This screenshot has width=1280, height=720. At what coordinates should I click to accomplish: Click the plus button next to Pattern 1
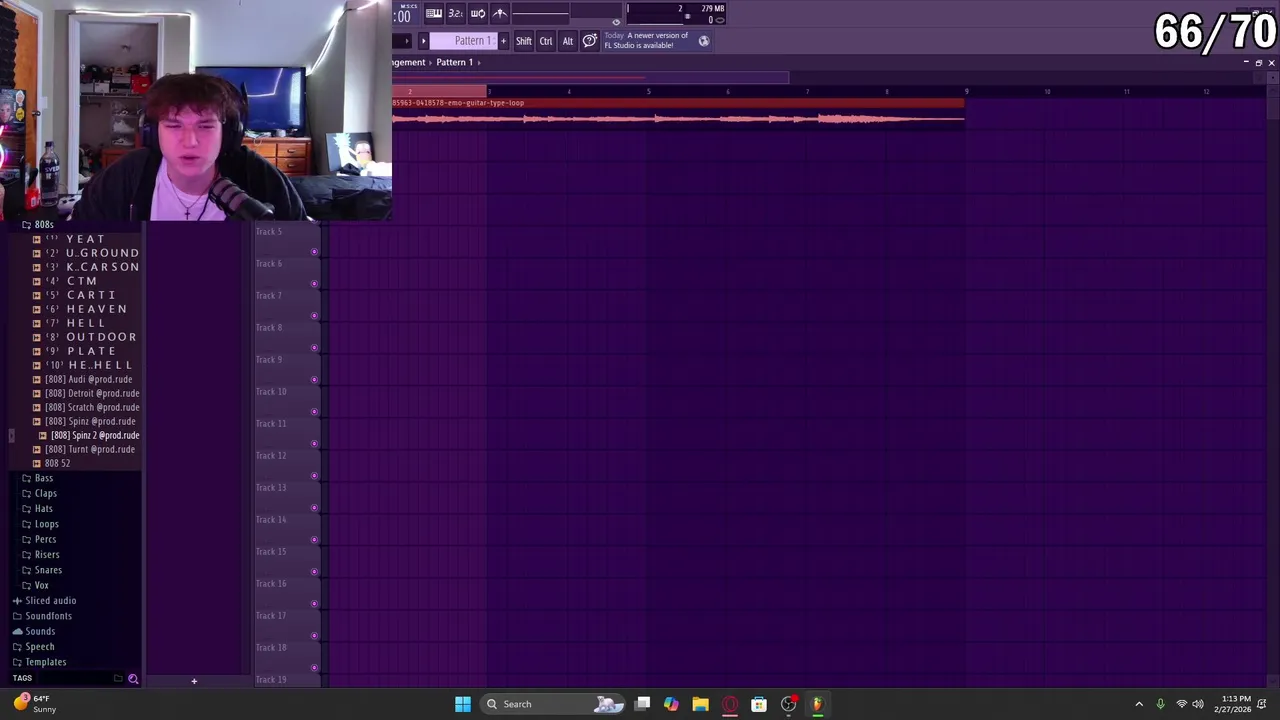point(503,41)
